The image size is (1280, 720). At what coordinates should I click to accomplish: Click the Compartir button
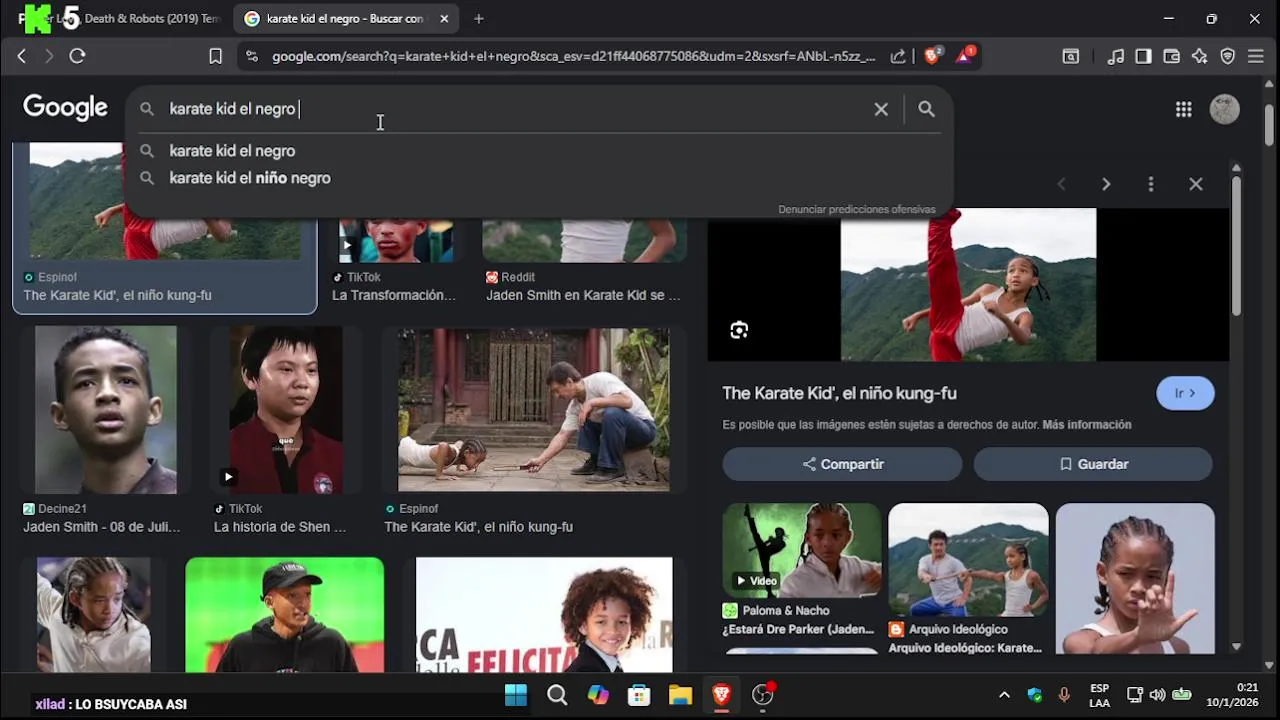[x=842, y=464]
